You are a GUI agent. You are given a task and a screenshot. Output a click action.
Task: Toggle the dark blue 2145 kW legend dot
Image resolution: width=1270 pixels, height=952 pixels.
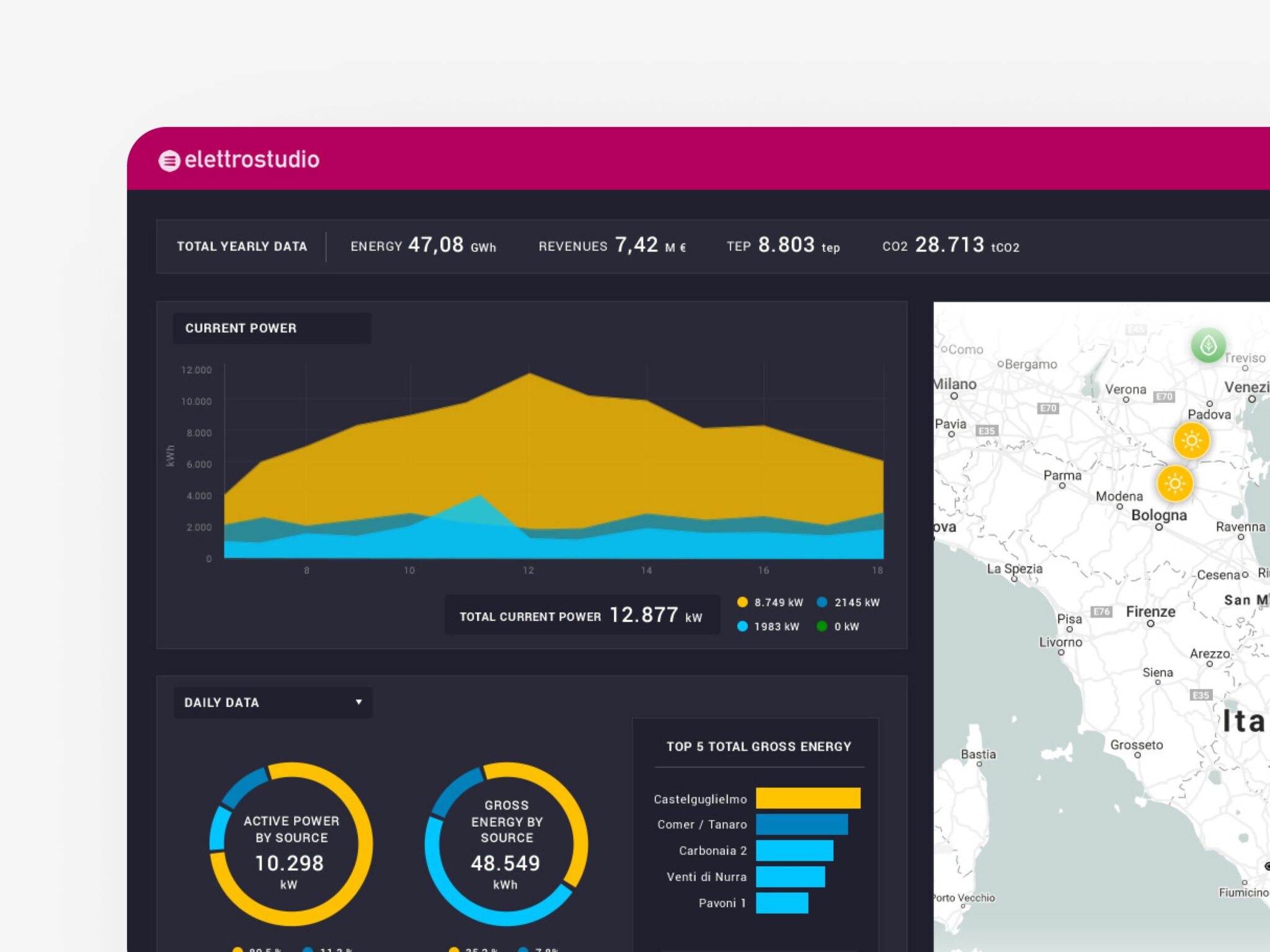[822, 602]
